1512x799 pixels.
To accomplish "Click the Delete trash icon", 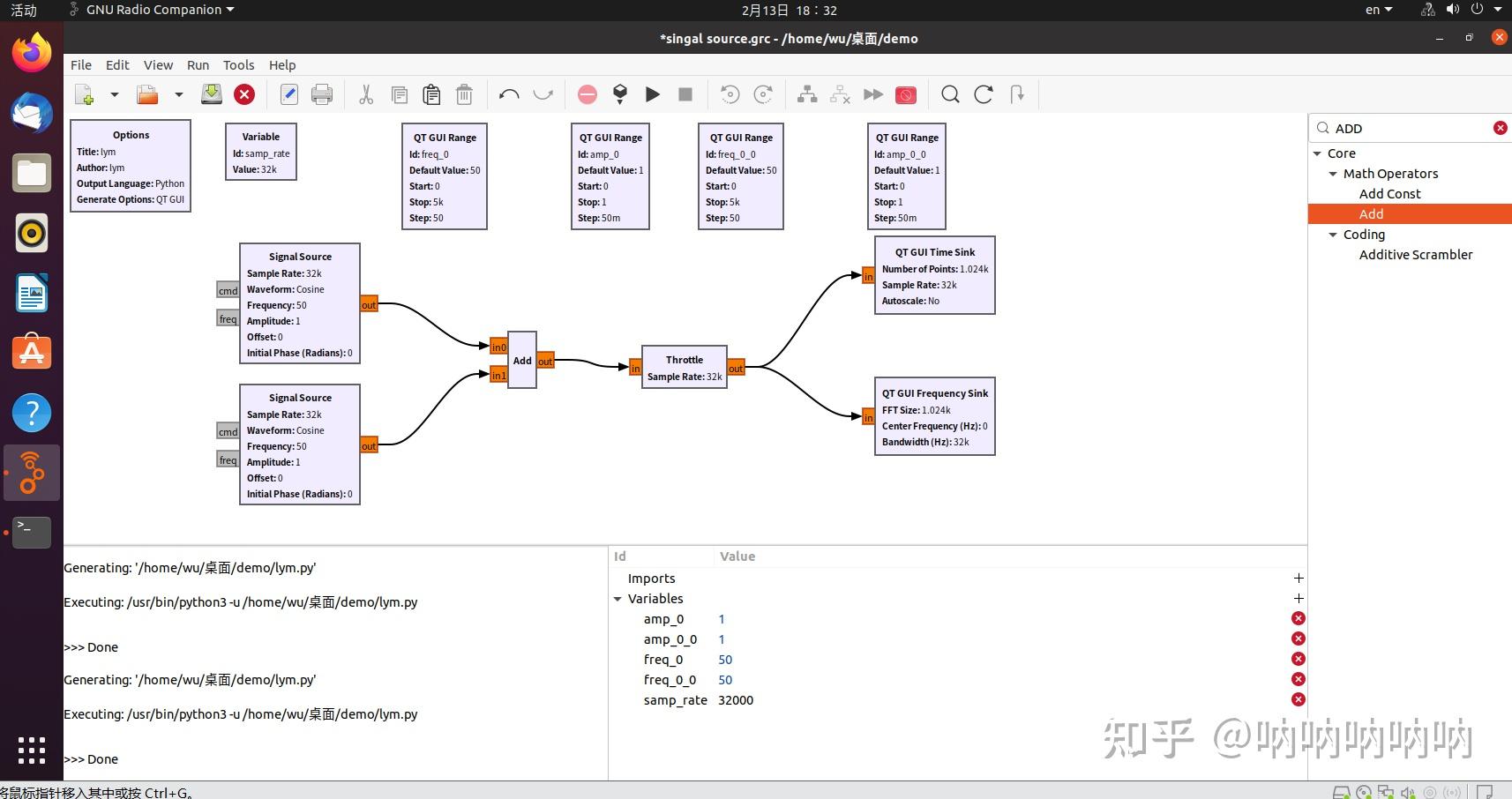I will point(464,94).
